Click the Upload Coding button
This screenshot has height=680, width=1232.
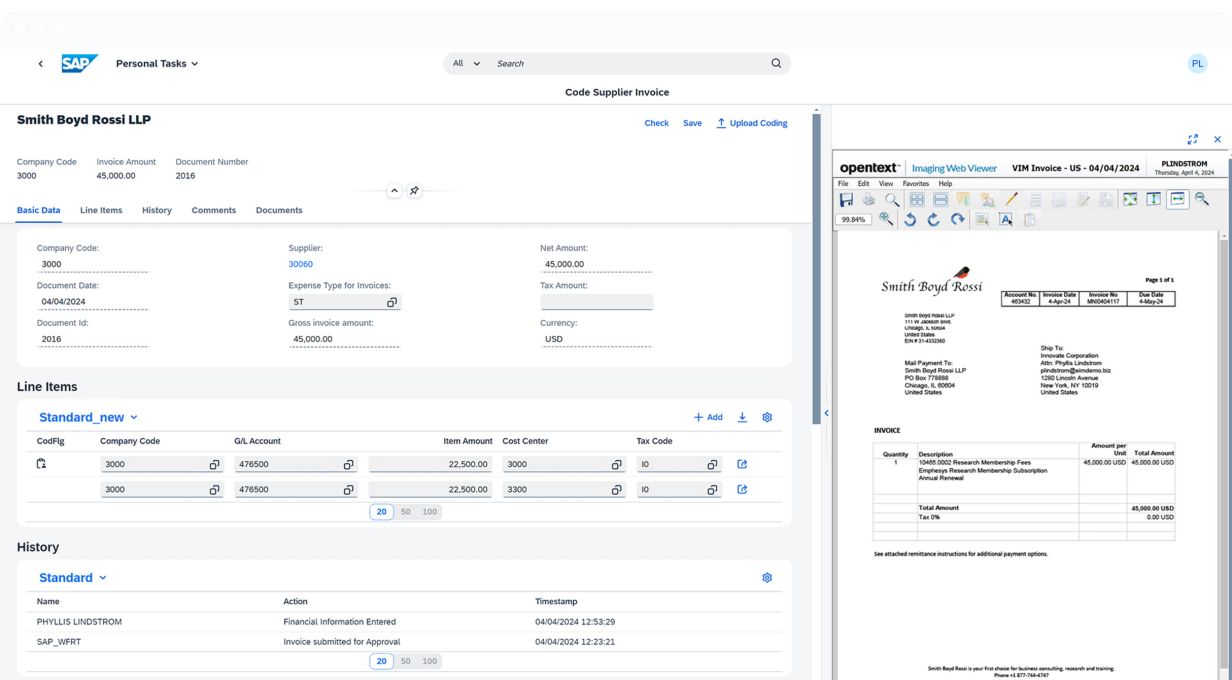(x=751, y=123)
